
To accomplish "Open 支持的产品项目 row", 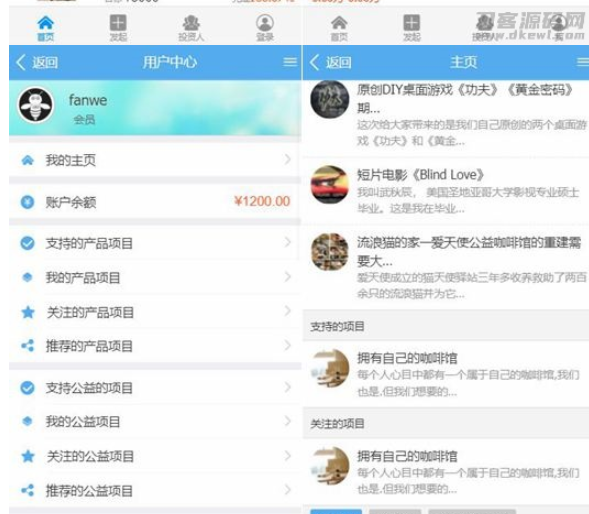I will click(x=155, y=243).
